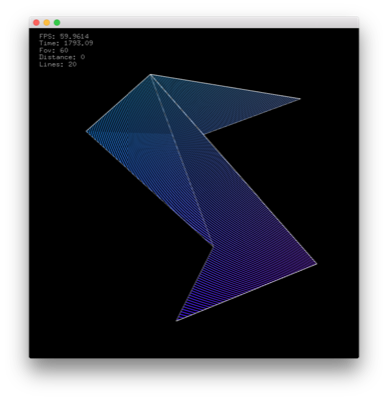Click the top apex vertex of the shape
This screenshot has height=400, width=388.
click(151, 75)
